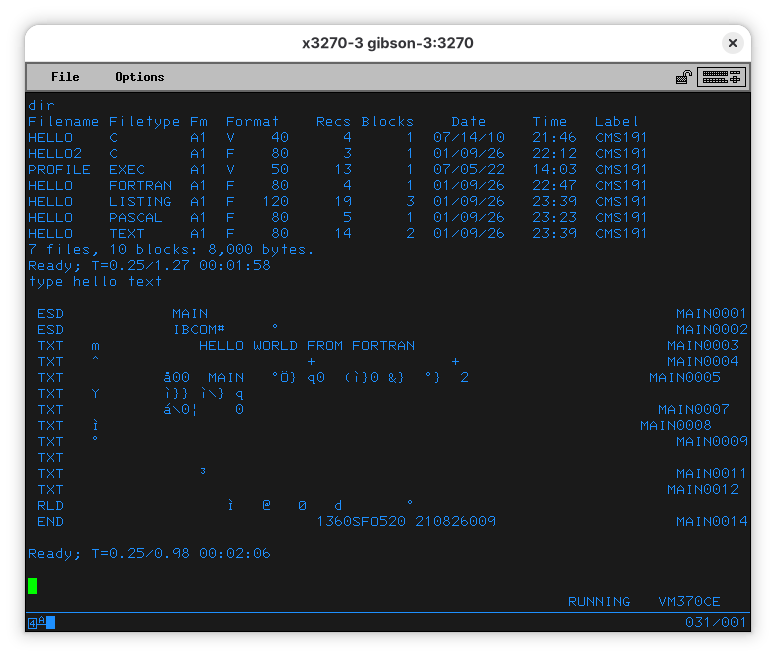Open the on-screen keypad icon
The image size is (776, 657).
721,77
